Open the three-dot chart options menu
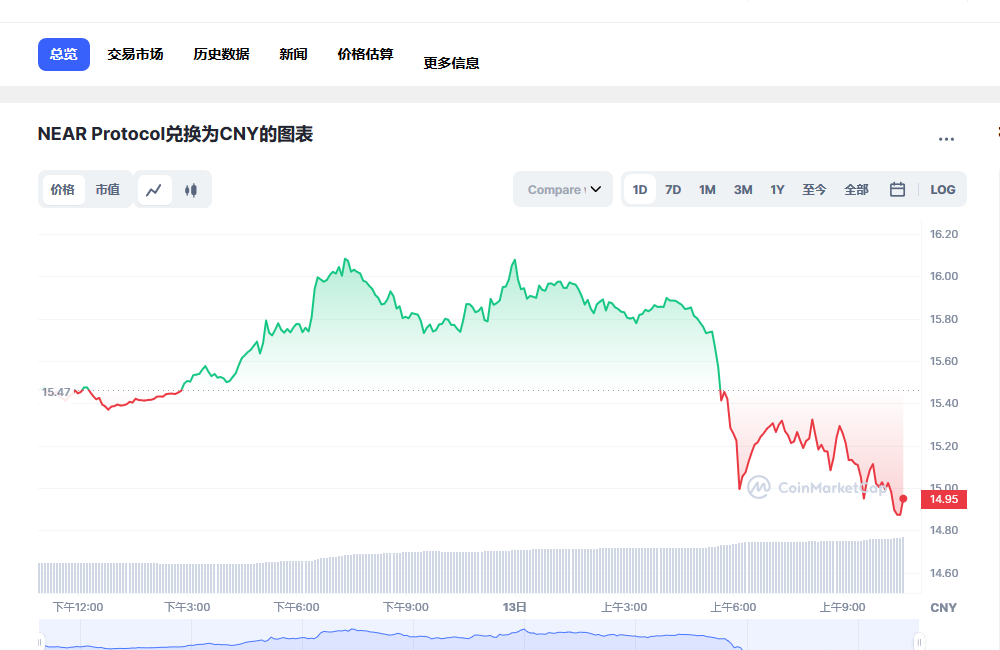 [946, 138]
